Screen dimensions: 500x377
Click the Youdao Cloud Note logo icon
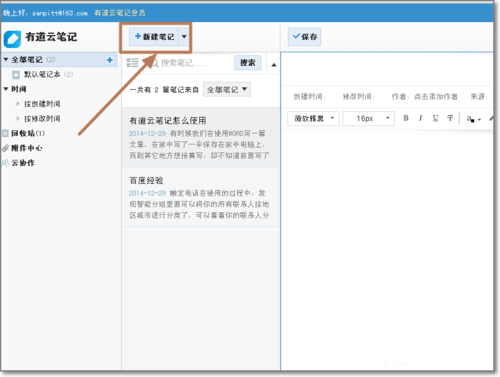click(12, 39)
